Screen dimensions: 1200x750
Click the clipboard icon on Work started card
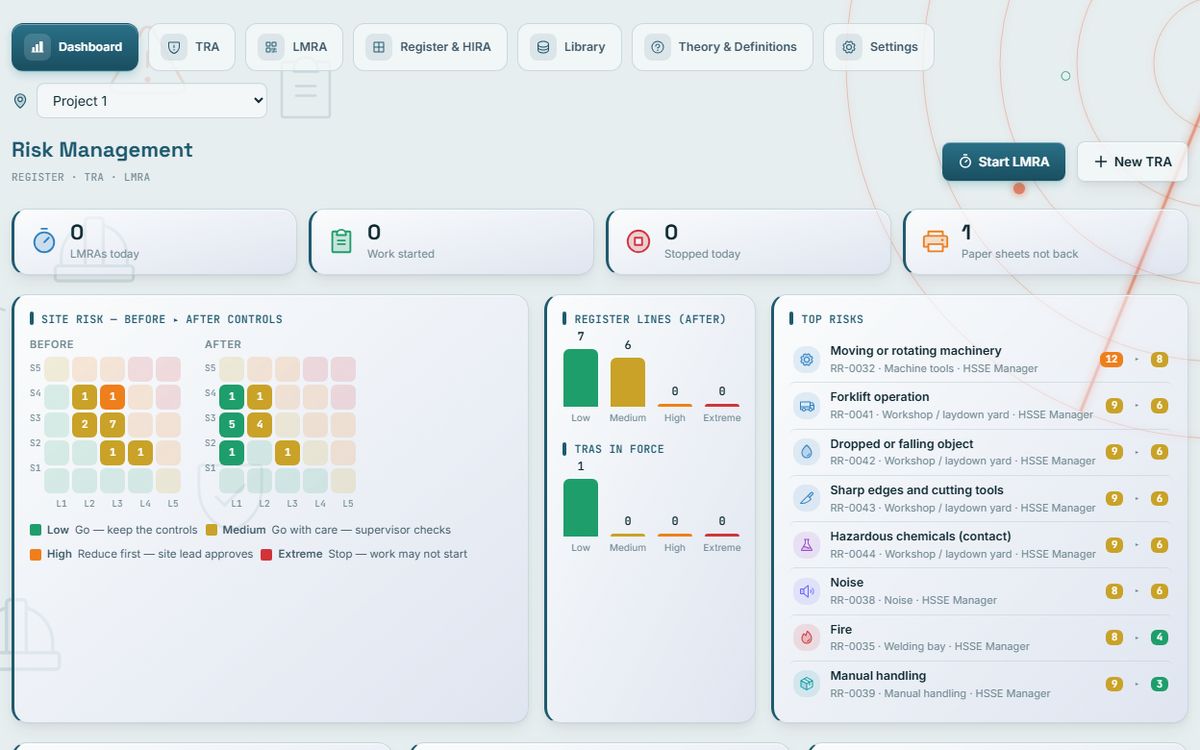(x=341, y=241)
